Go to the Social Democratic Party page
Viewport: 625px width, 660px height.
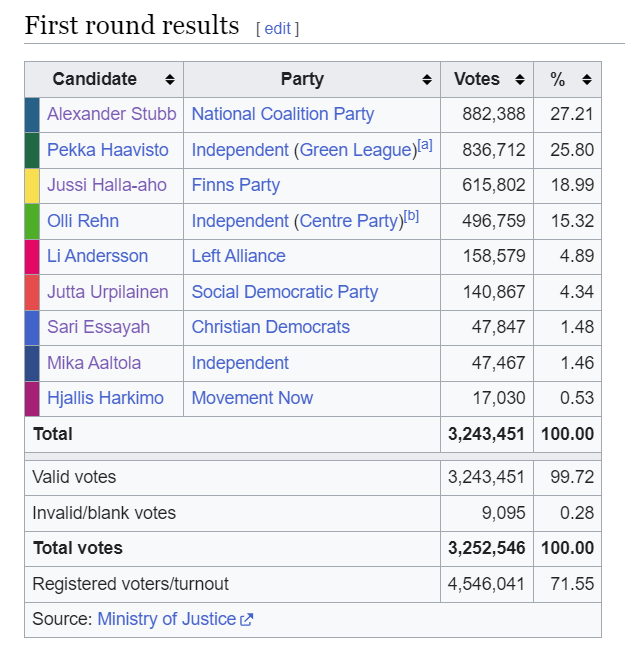coord(285,292)
